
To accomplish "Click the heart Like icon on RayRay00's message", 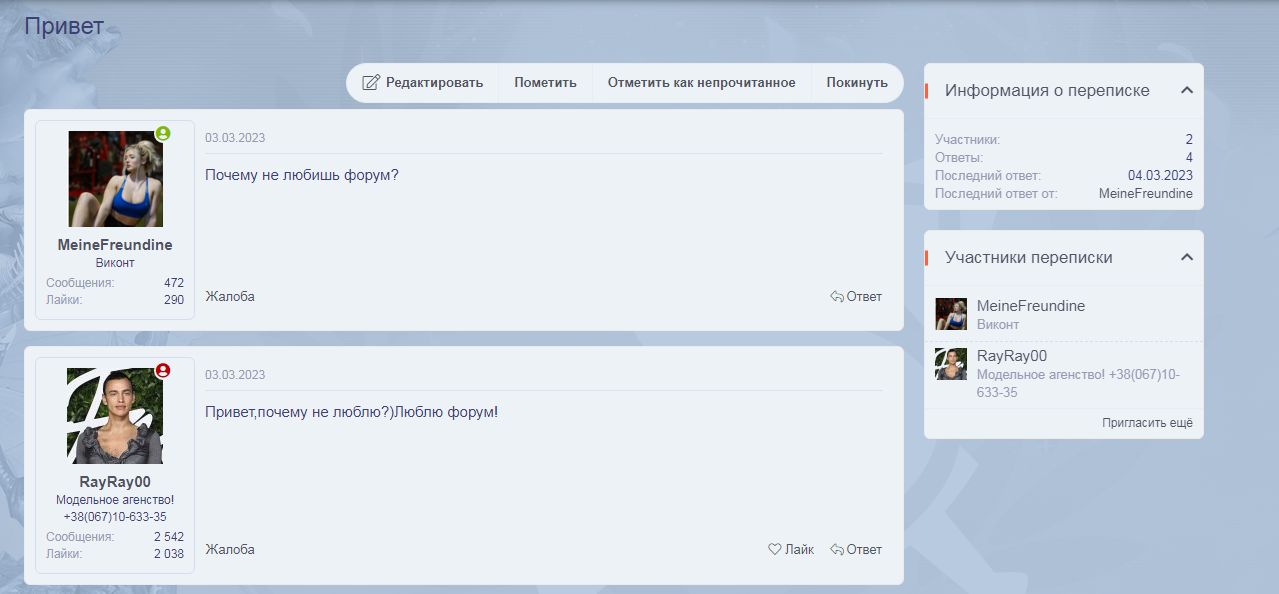I will (x=774, y=549).
